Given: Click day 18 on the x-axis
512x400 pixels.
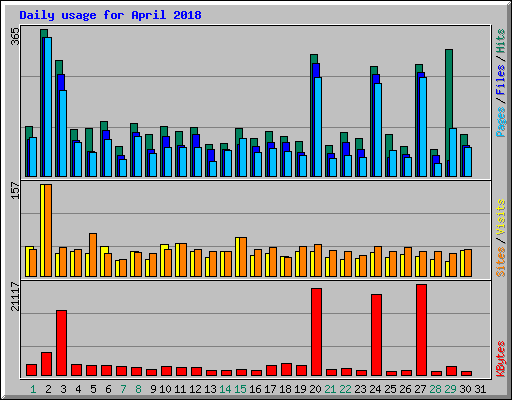Looking at the screenshot, I should pos(285,389).
